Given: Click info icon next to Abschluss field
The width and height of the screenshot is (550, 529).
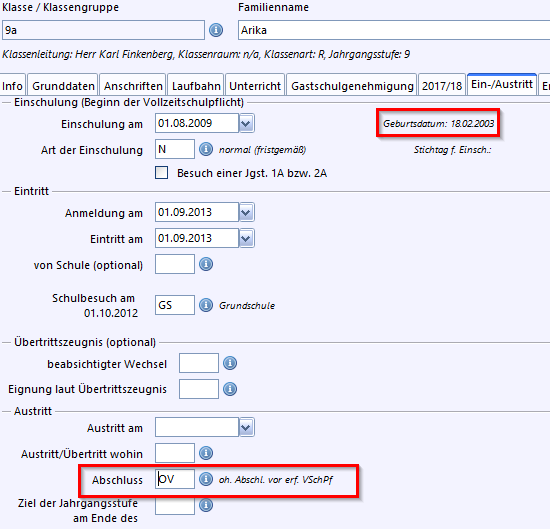Looking at the screenshot, I should coord(206,479).
